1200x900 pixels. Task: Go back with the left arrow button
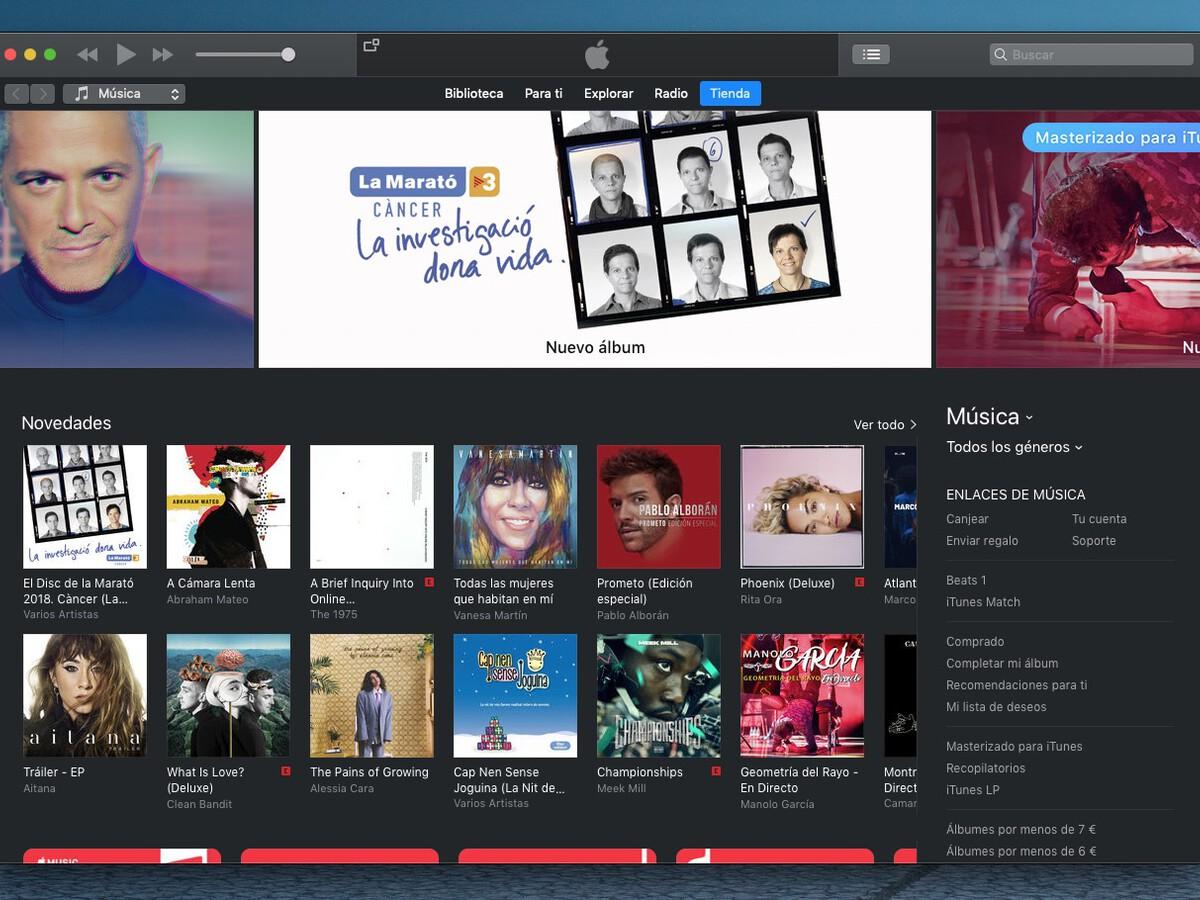point(17,94)
